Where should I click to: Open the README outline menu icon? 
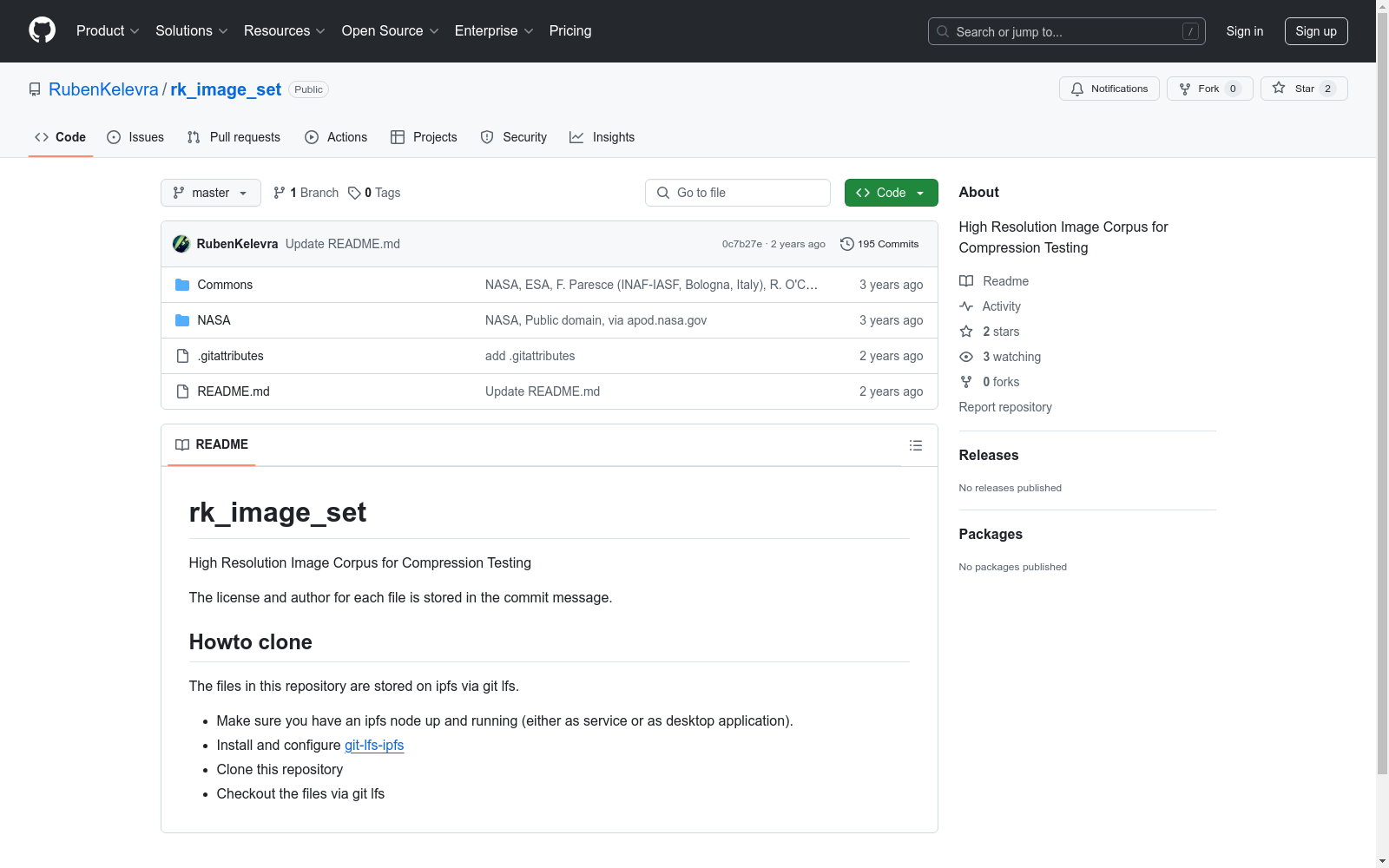[916, 445]
